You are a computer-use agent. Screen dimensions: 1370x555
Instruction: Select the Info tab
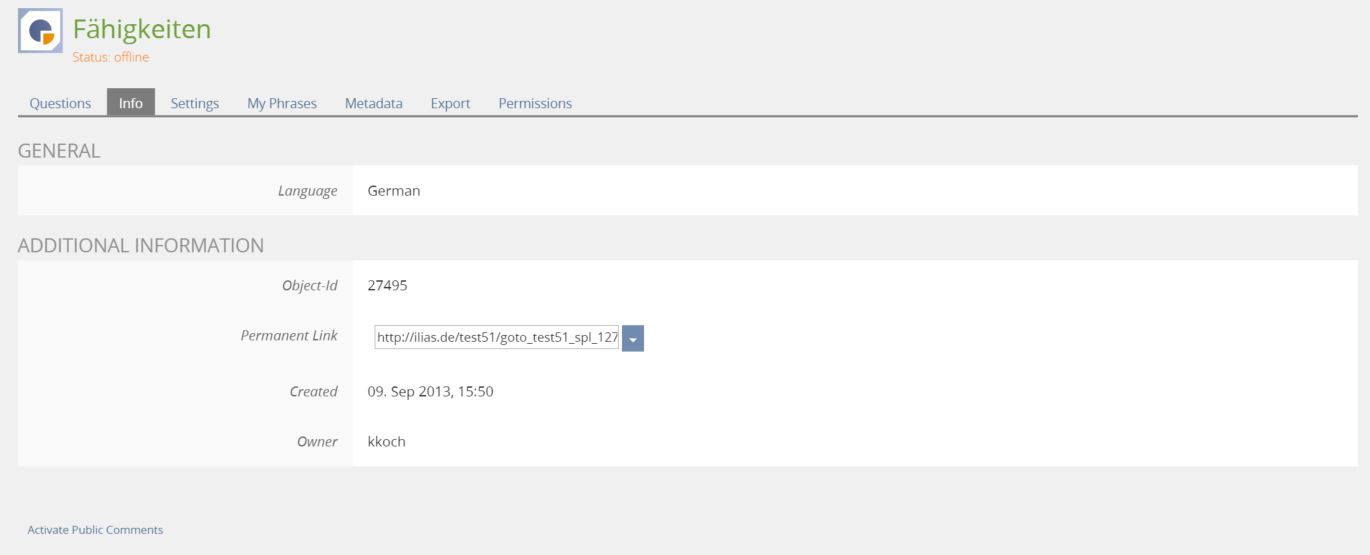(x=131, y=103)
